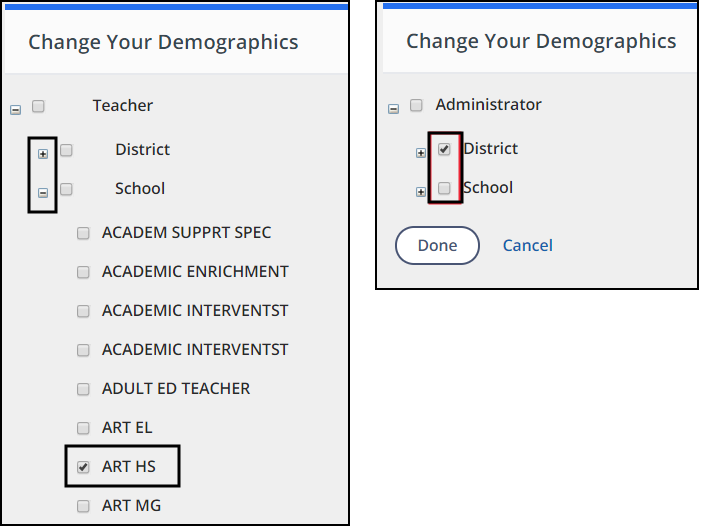Expand School under Administrator
The width and height of the screenshot is (709, 526).
point(421,192)
